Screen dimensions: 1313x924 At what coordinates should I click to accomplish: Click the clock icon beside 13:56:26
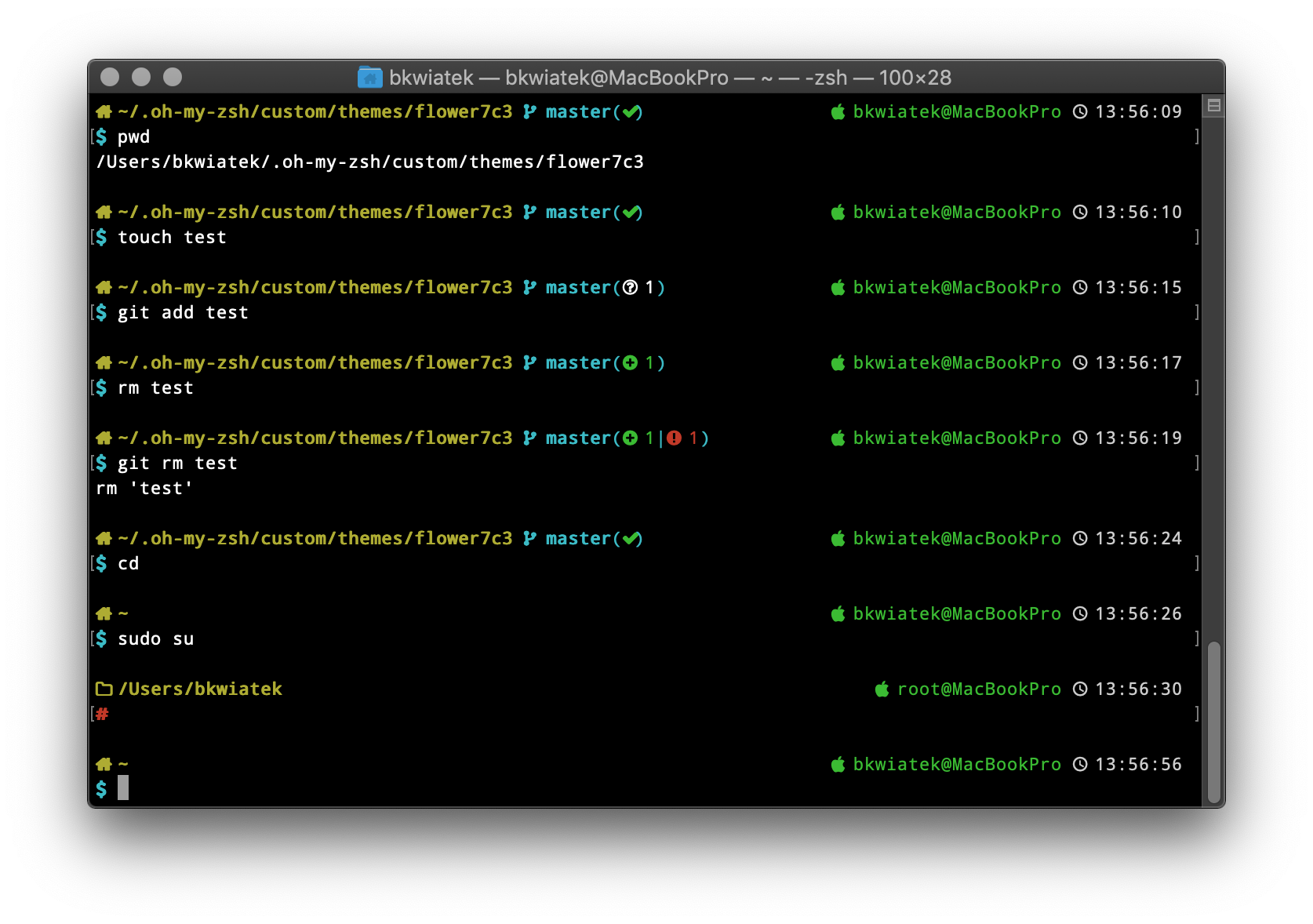[1080, 613]
